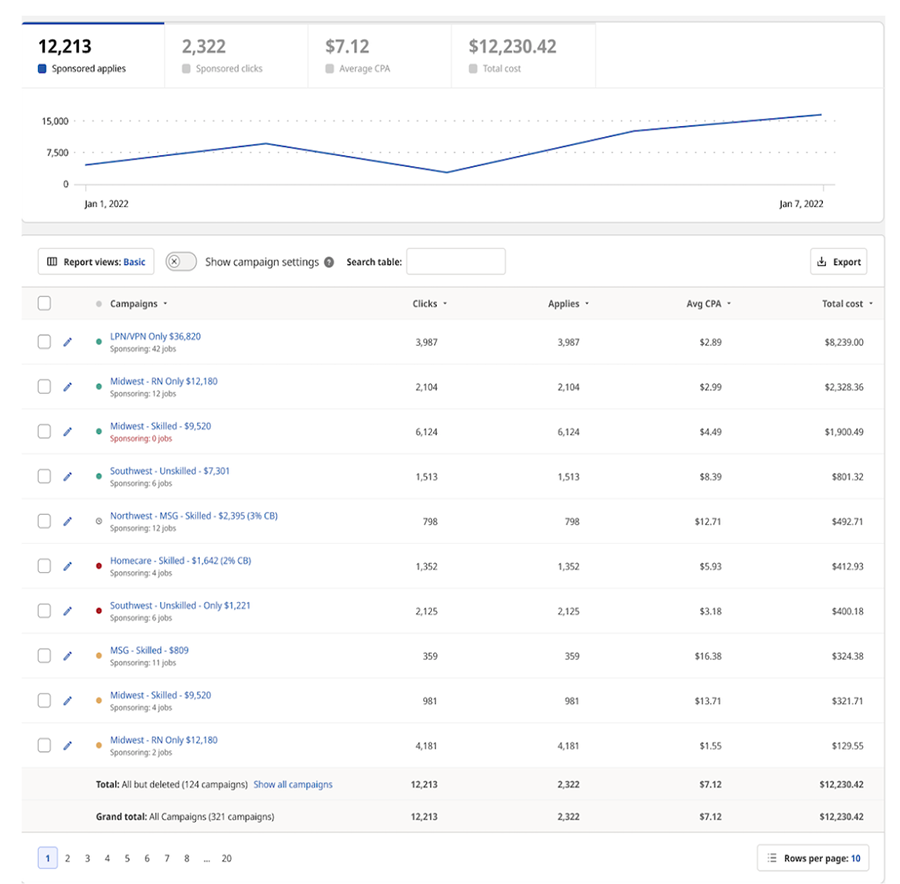Viewport: 900px width, 884px height.
Task: Open LPN/VPN Only $36,820 campaign link
Action: coord(156,336)
